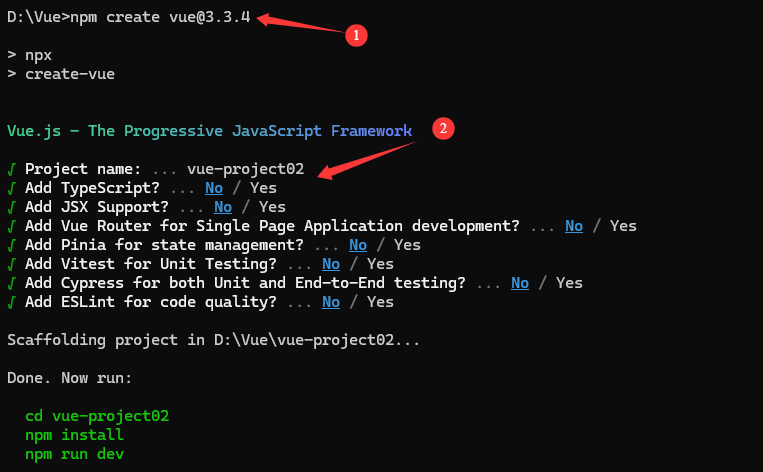Viewport: 763px width, 472px height.
Task: Select the '> create-vue' output line
Action: pos(61,74)
